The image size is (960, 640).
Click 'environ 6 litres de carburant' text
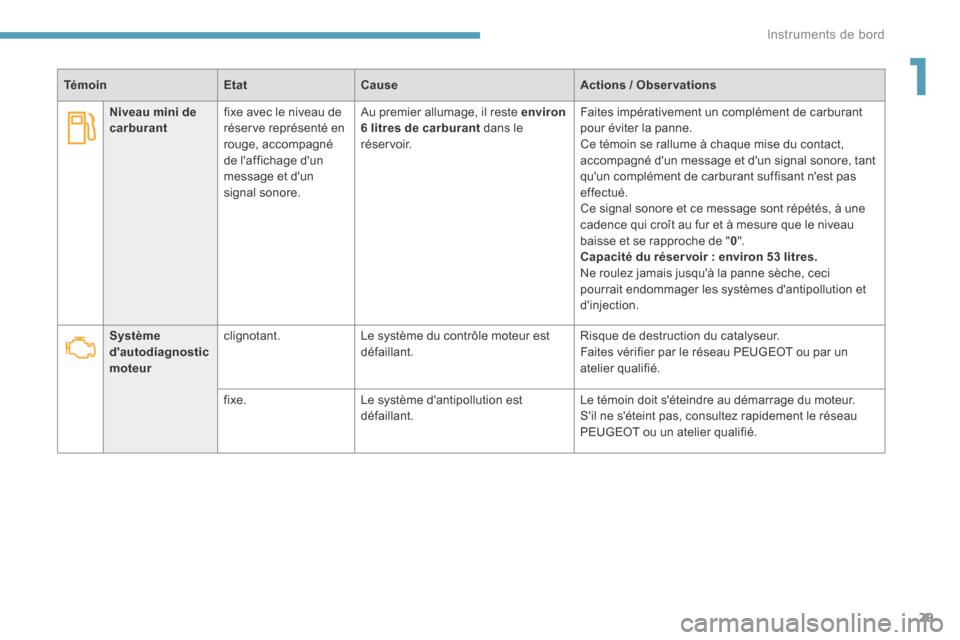pos(463,120)
